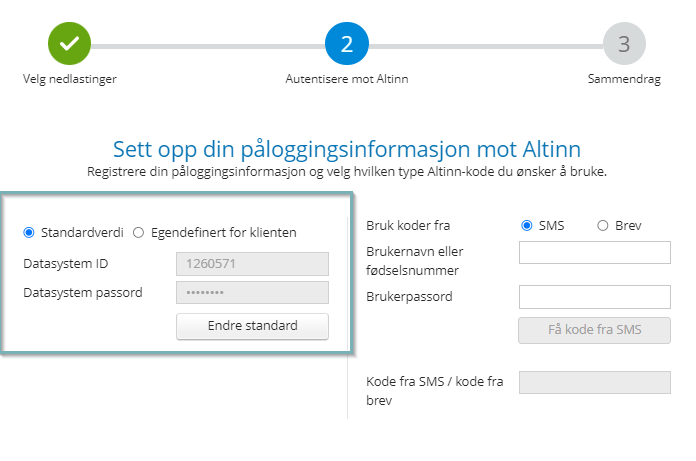
Task: Click the heading Sett opp din påloggingsinformasjon
Action: pos(347,149)
